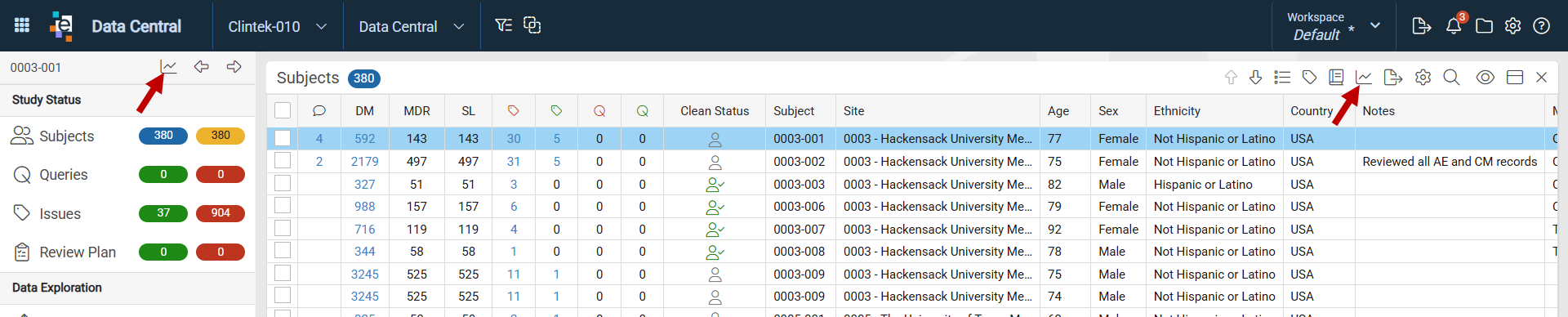Tick checkbox for subject 0003-008
This screenshot has width=1568, height=317.
283,251
